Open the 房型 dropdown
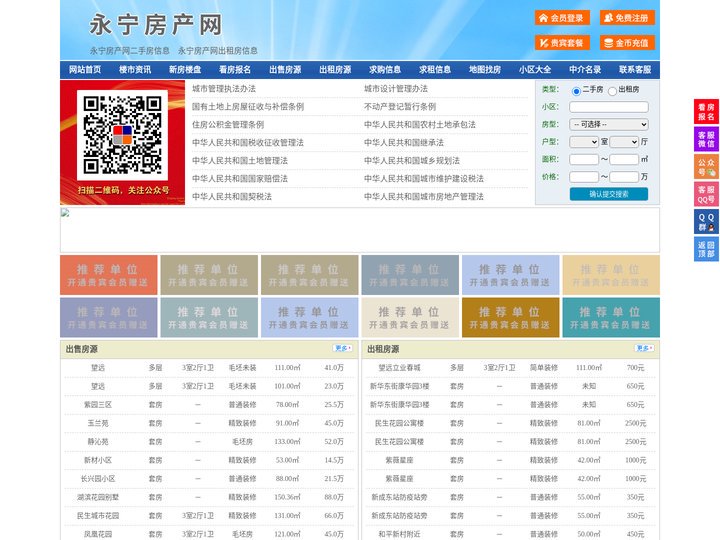 [609, 124]
